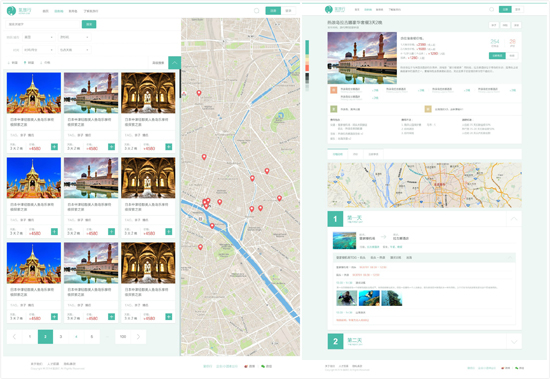Screen dimensions: 550x379
Task: Select the first sort option above results
Action: tap(13, 62)
